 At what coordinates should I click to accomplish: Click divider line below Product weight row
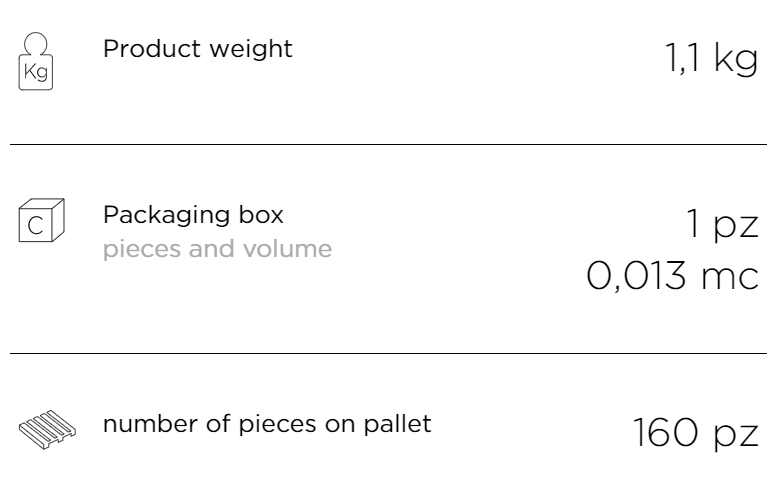(389, 144)
